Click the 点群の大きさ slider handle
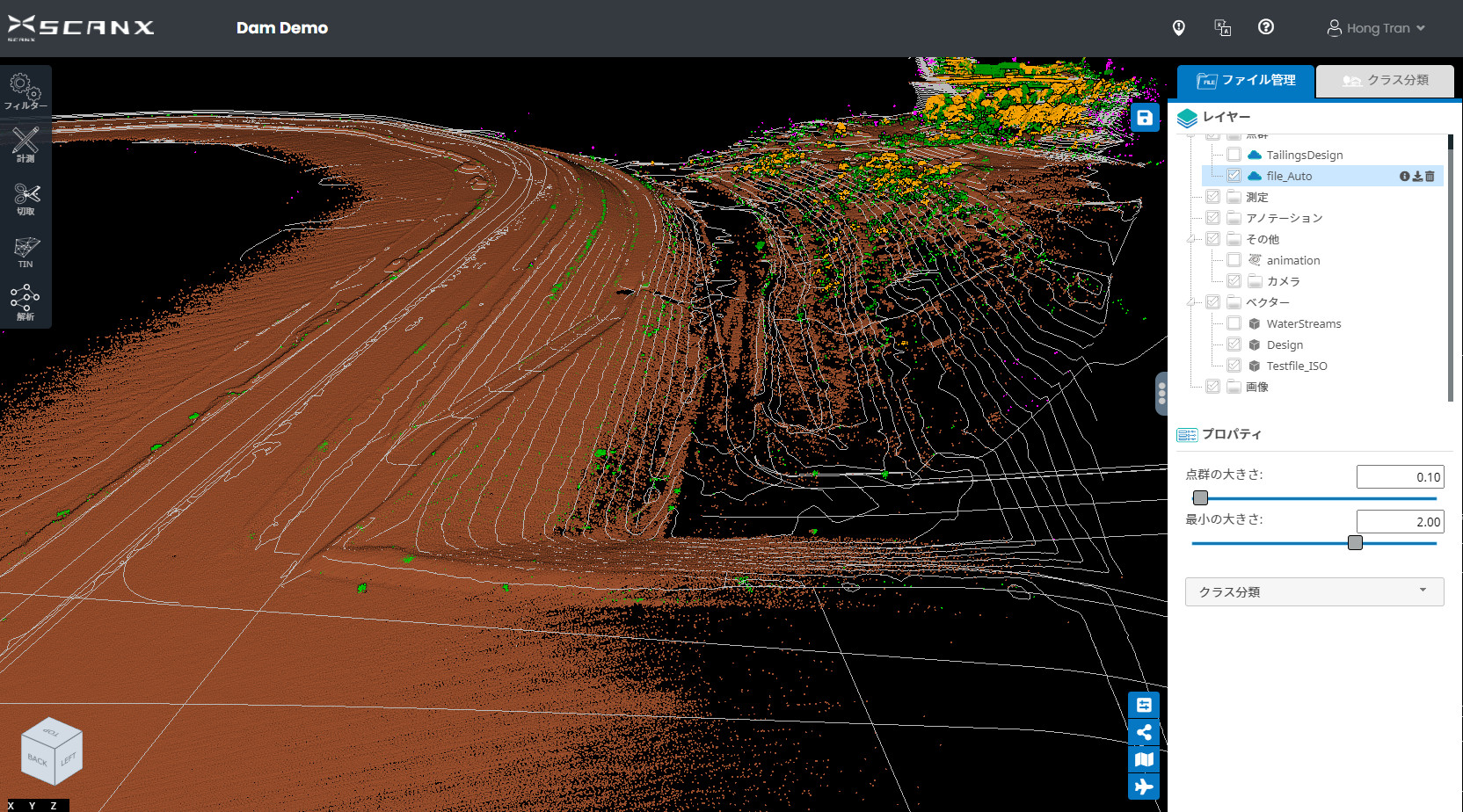The height and width of the screenshot is (812, 1463). [x=1200, y=498]
